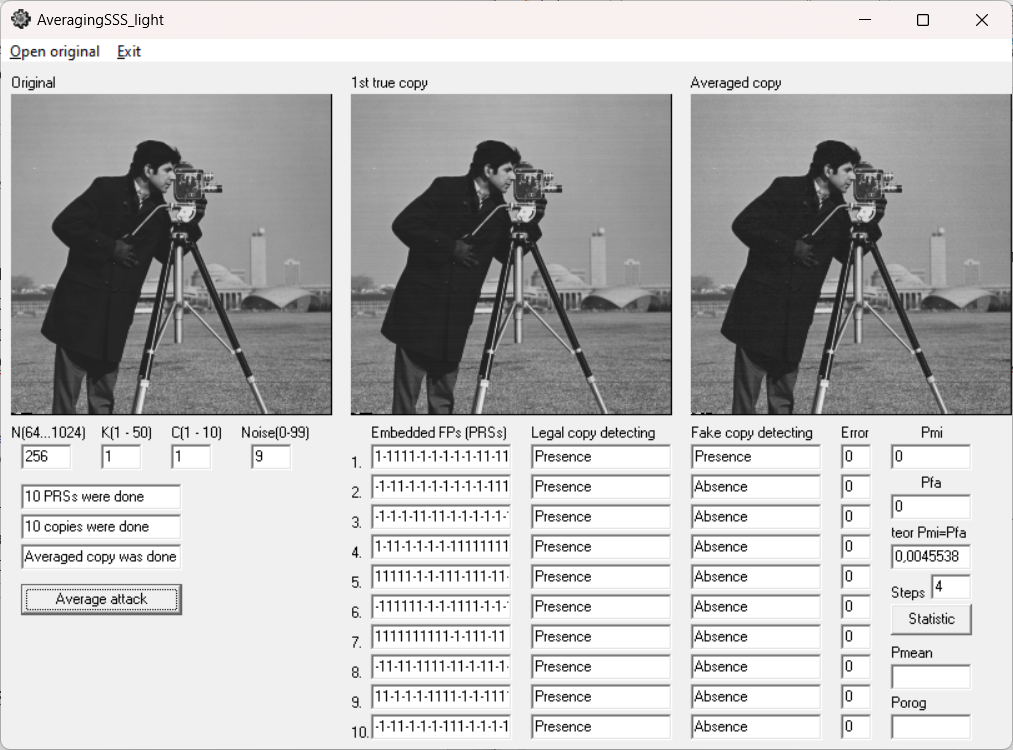Click the Average attack button
Image resolution: width=1013 pixels, height=750 pixels.
[x=101, y=599]
